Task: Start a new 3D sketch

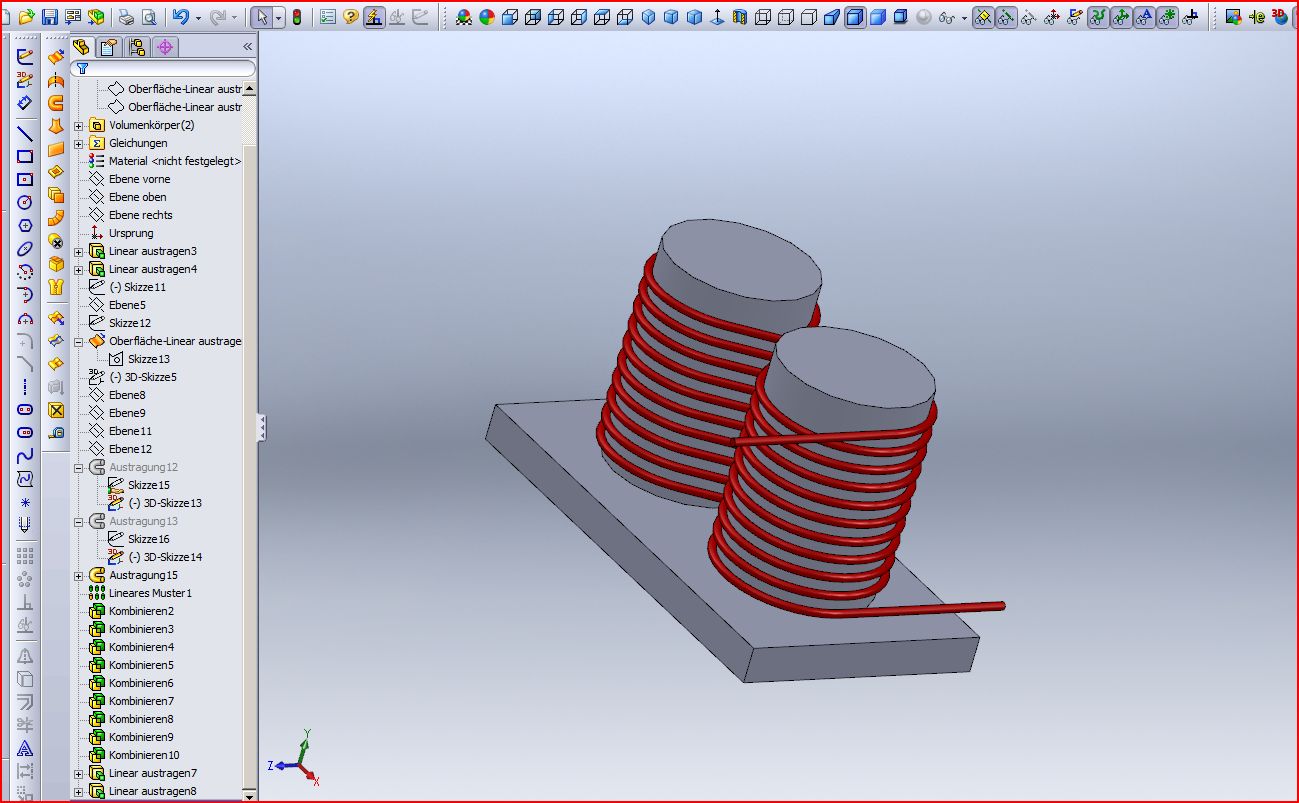Action: pyautogui.click(x=25, y=80)
